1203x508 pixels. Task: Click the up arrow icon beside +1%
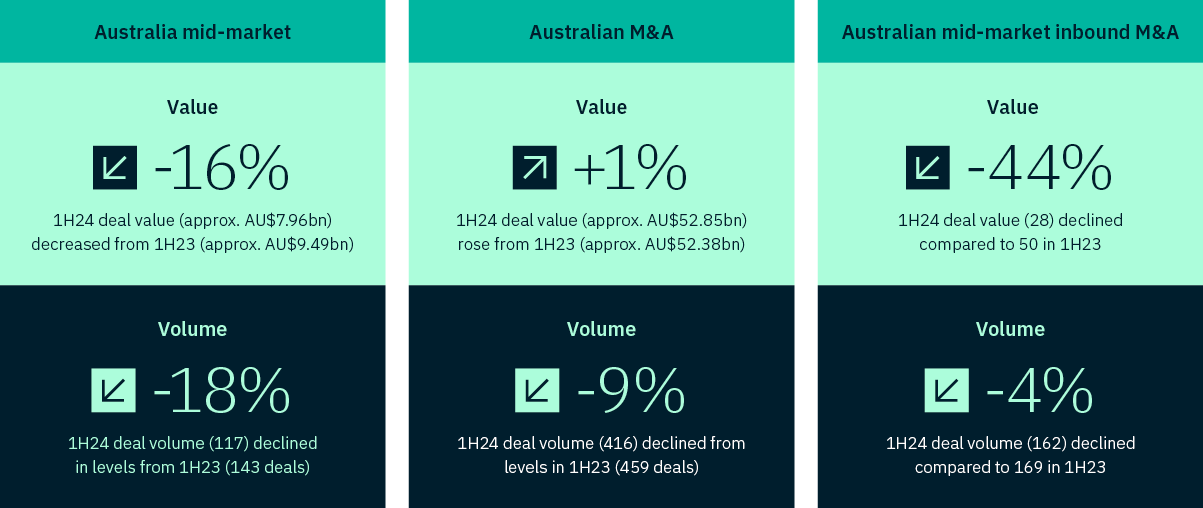tap(534, 168)
